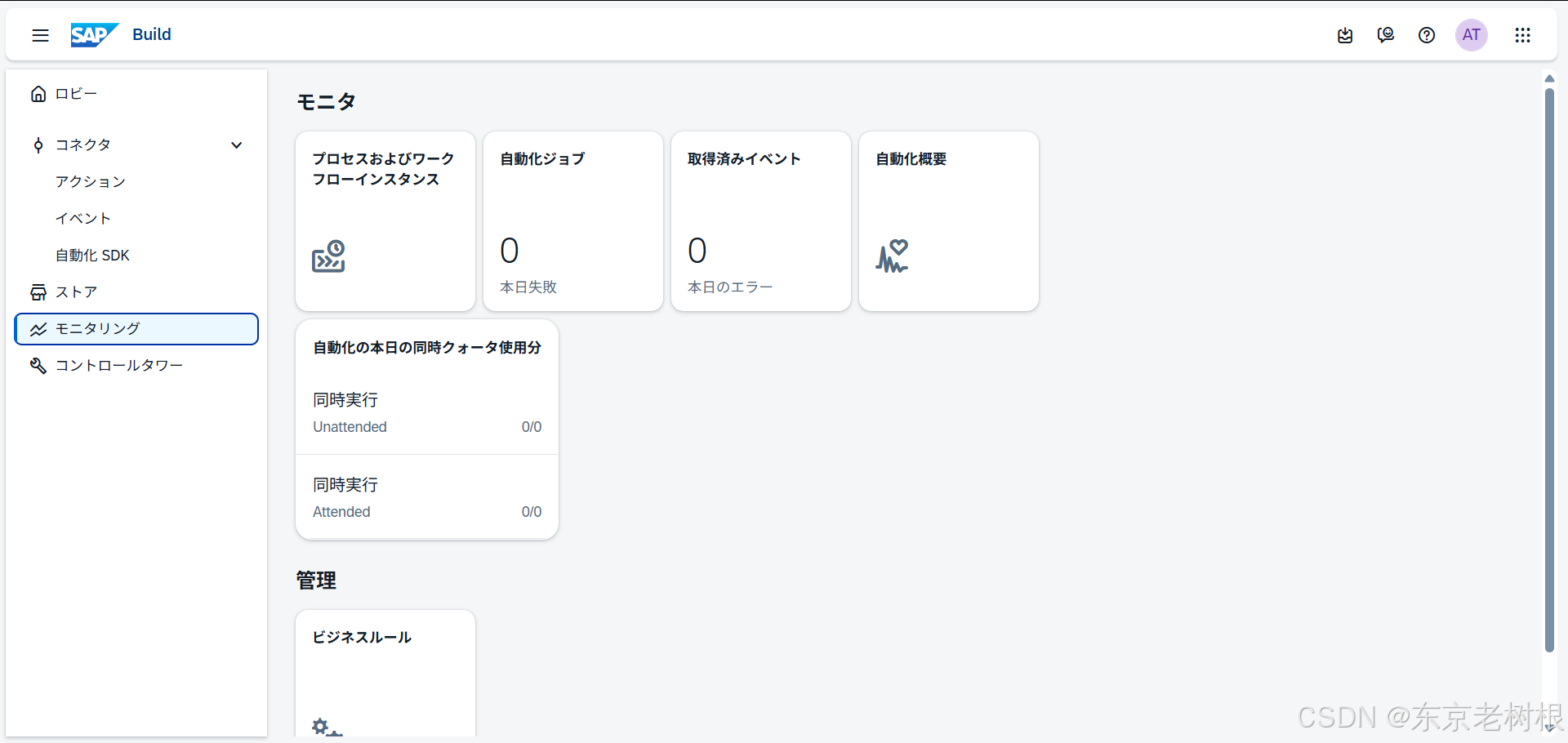Open the AT user avatar menu

1472,35
